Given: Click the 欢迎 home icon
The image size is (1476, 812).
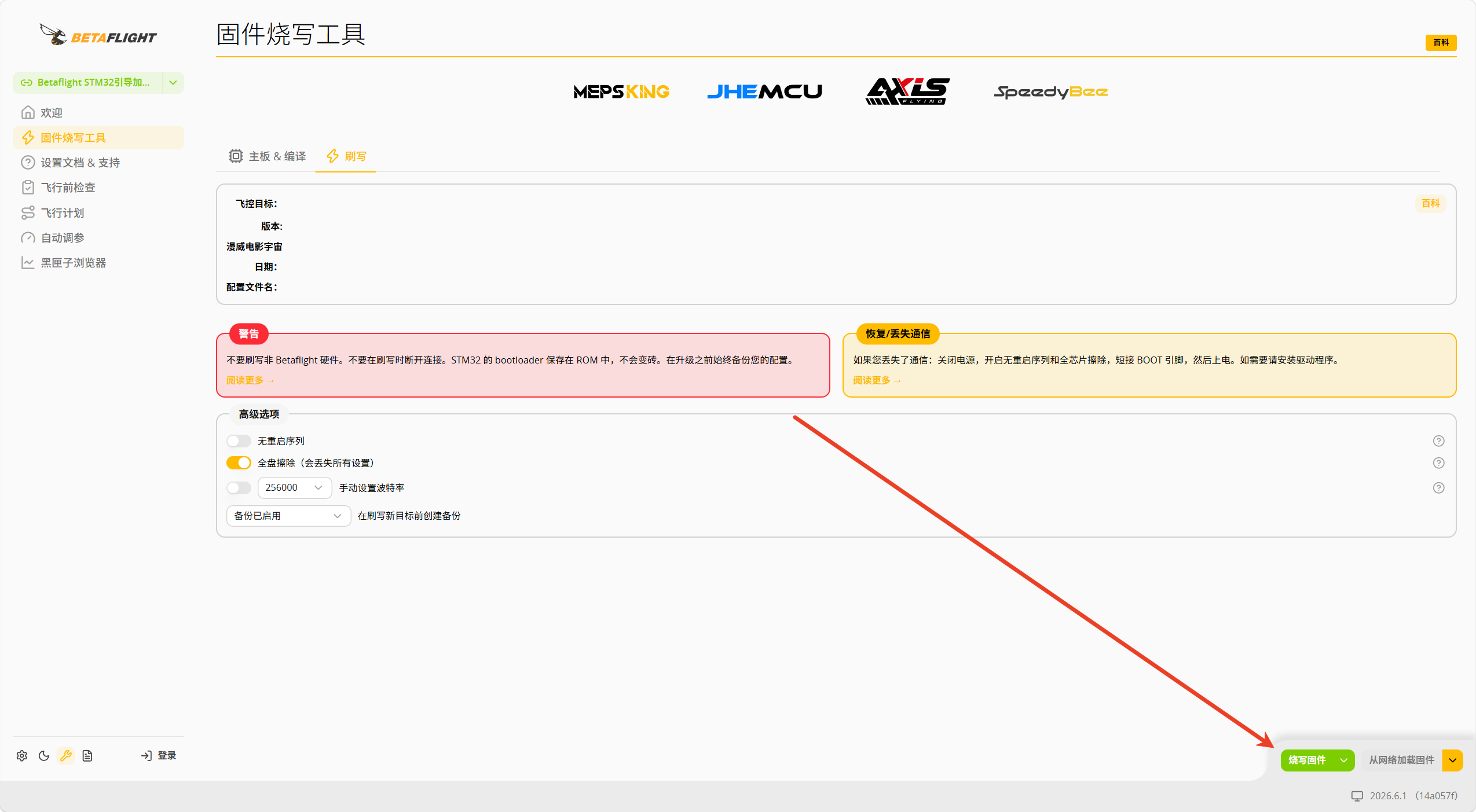Looking at the screenshot, I should point(28,112).
